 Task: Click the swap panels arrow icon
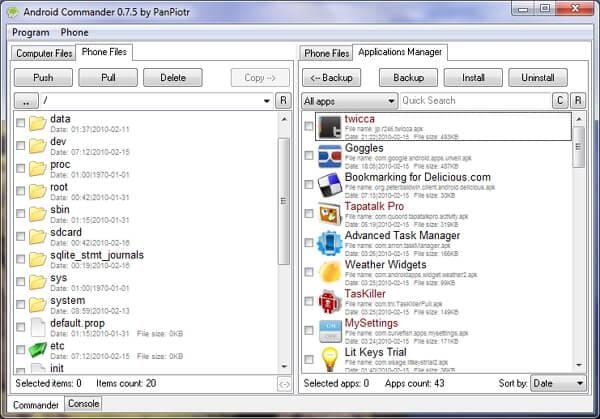[x=284, y=384]
